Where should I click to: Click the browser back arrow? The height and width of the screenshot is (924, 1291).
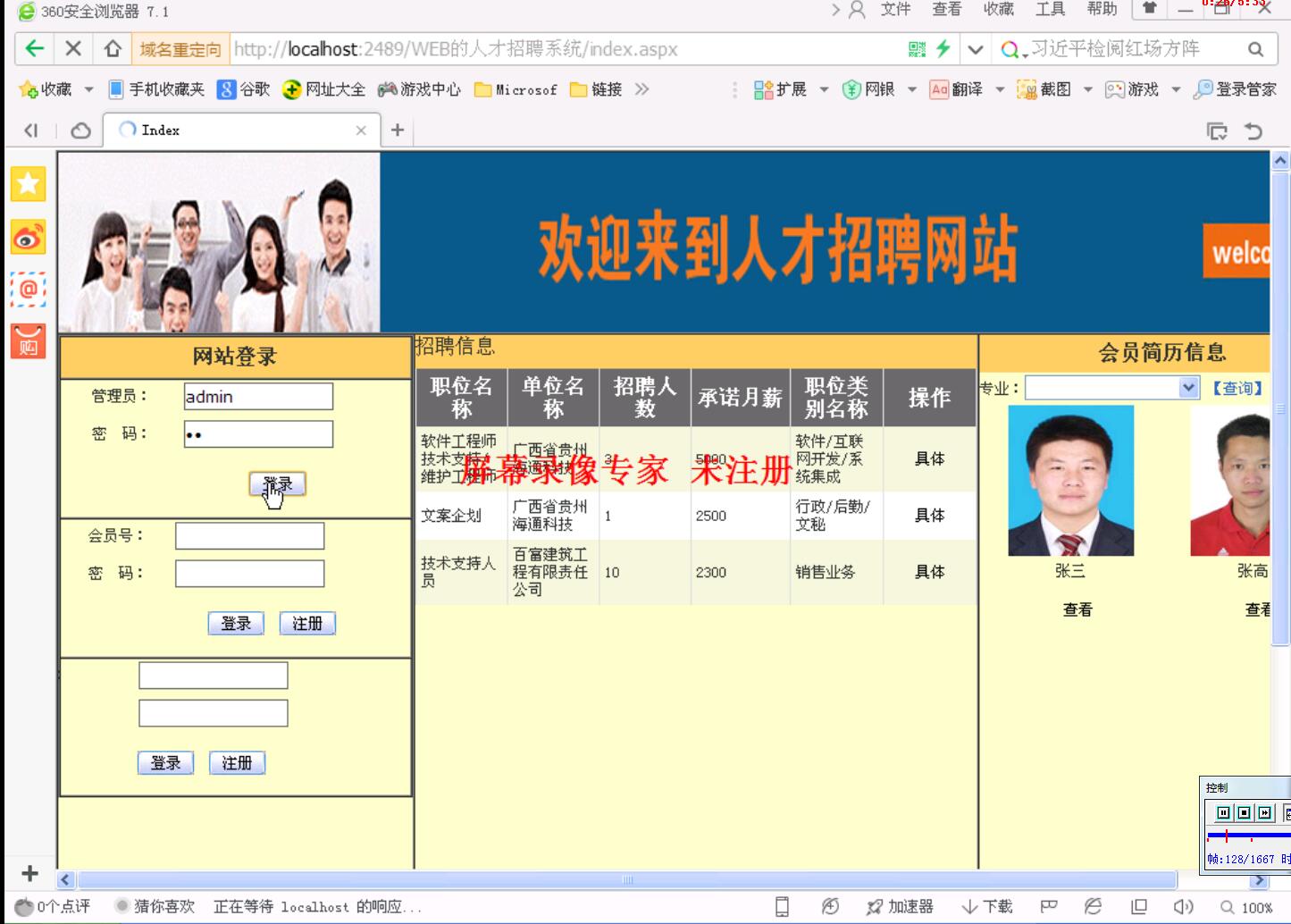(35, 48)
